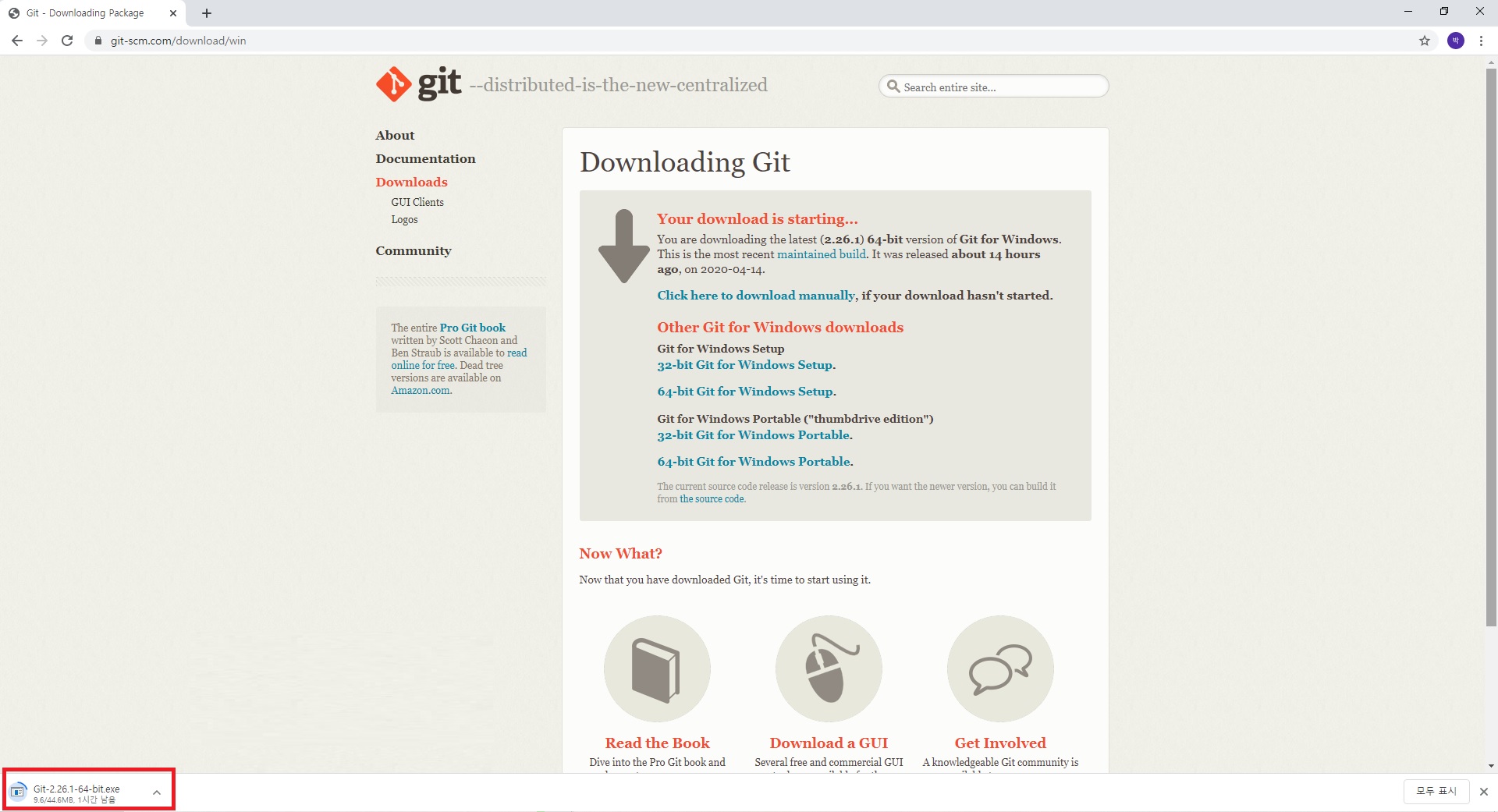Click the maintained build link
The image size is (1498, 812).
[x=822, y=254]
